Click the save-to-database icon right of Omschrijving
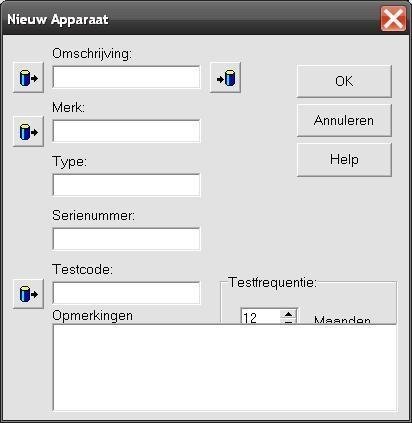Viewport: 412px width, 423px height. coord(225,78)
